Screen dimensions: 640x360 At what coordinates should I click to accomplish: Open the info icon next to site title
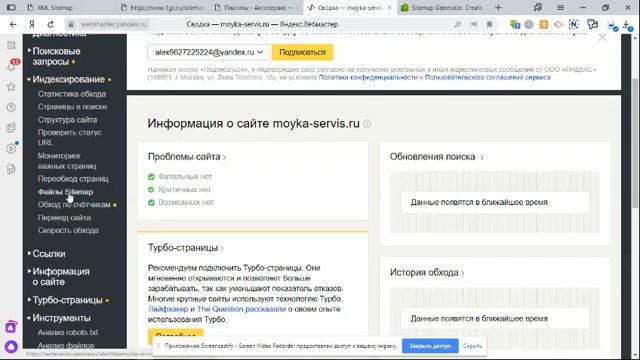367,124
